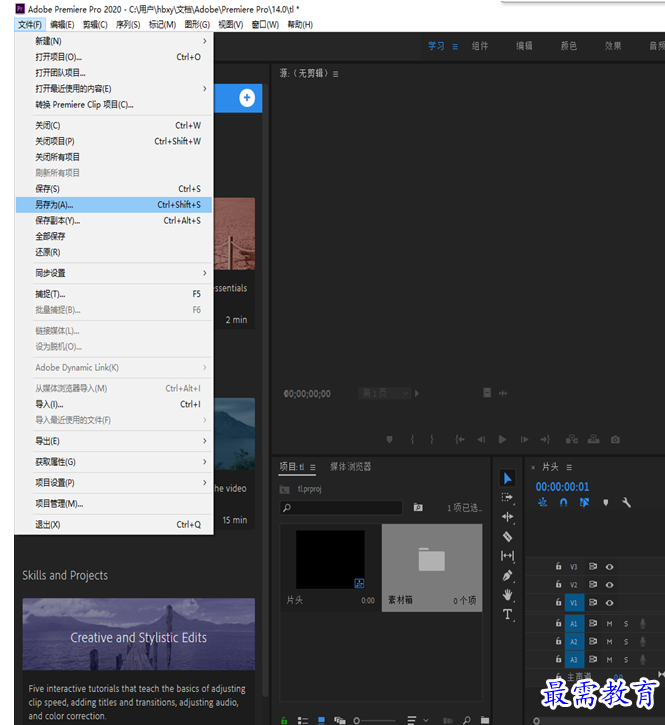
Task: Switch to the 效果 workspace tab
Action: pos(613,46)
